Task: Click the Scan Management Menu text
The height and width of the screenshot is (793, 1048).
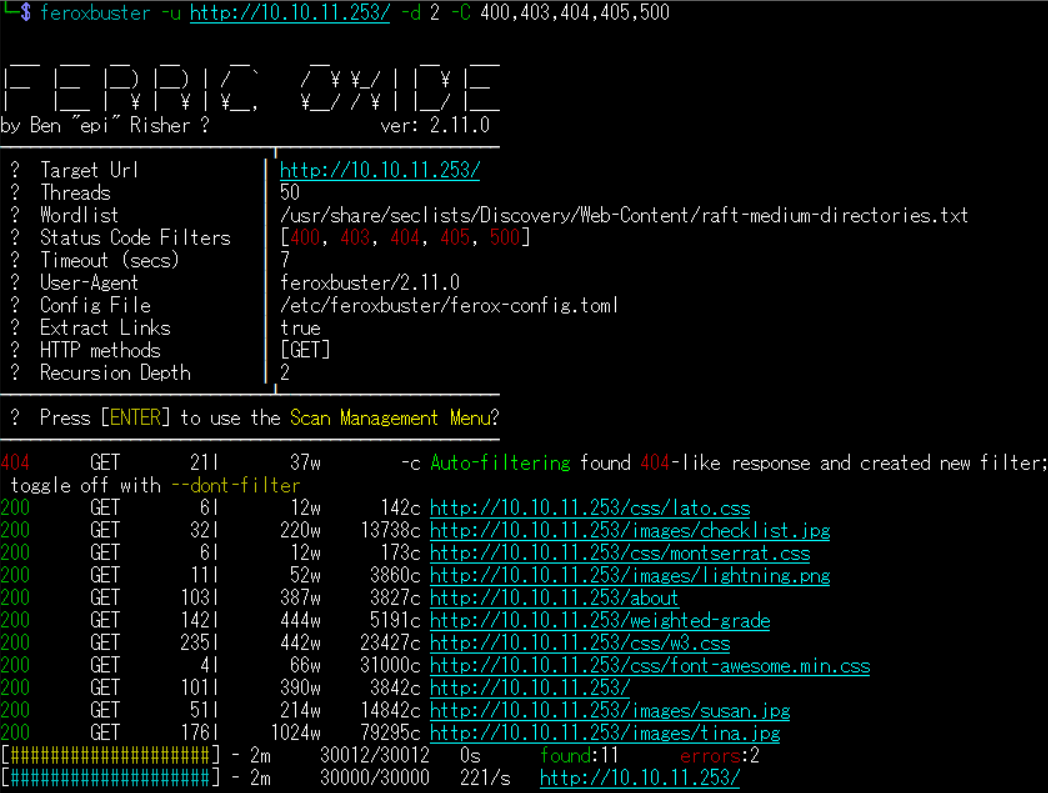Action: tap(390, 418)
